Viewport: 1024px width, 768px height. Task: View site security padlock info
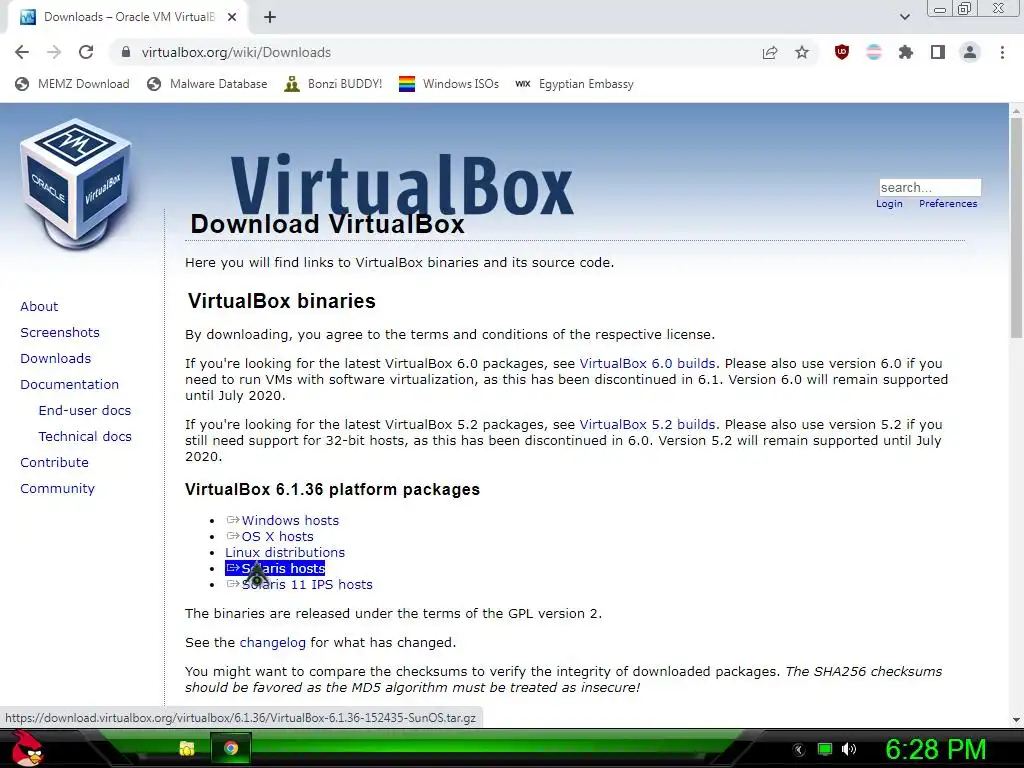pos(126,52)
